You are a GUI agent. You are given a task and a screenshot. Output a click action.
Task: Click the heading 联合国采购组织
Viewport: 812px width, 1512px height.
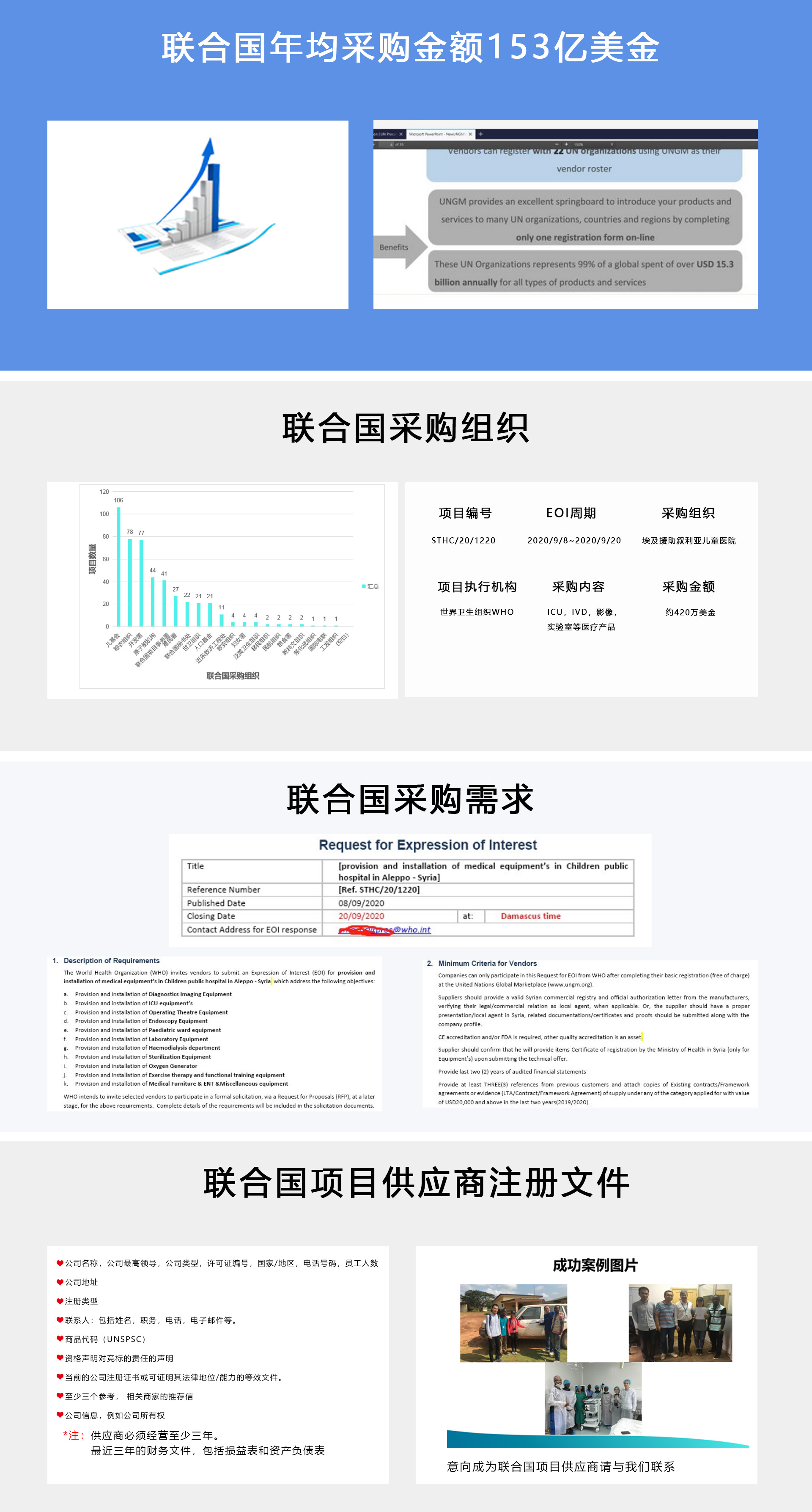[x=406, y=428]
